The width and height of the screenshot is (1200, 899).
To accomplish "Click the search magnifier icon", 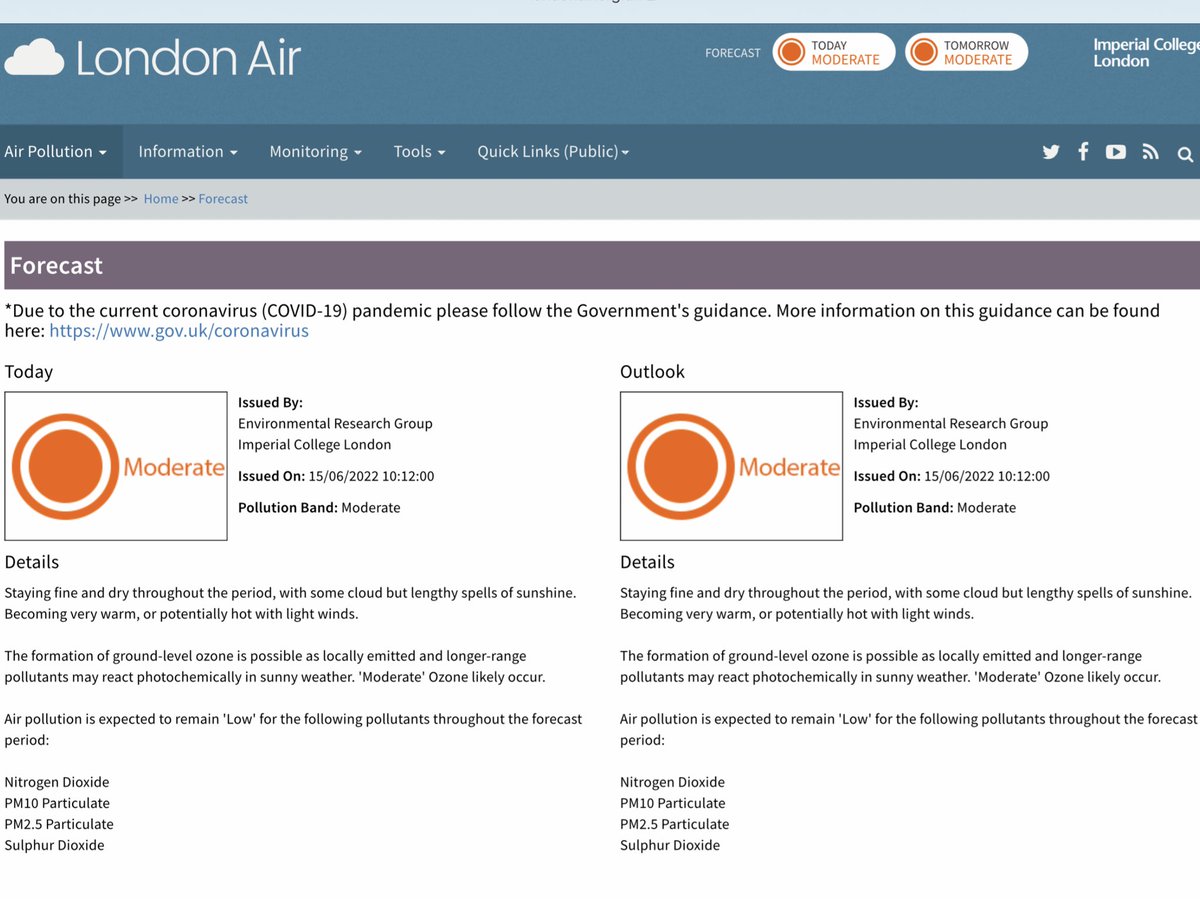I will point(1185,154).
